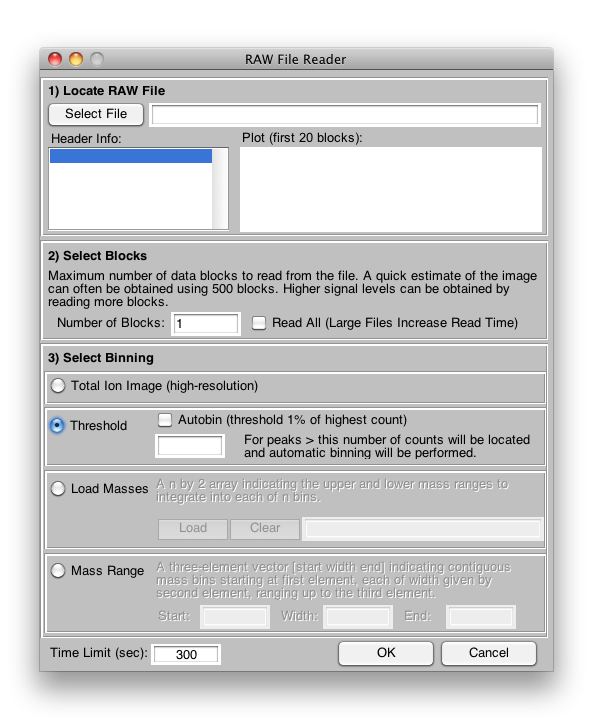
Task: Minimize the window with yellow button
Action: pos(76,59)
